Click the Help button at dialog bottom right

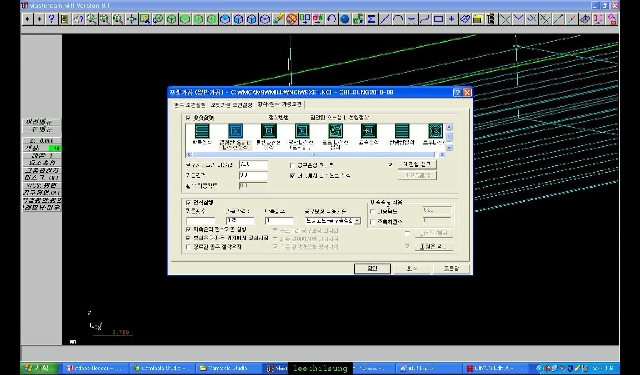click(451, 268)
